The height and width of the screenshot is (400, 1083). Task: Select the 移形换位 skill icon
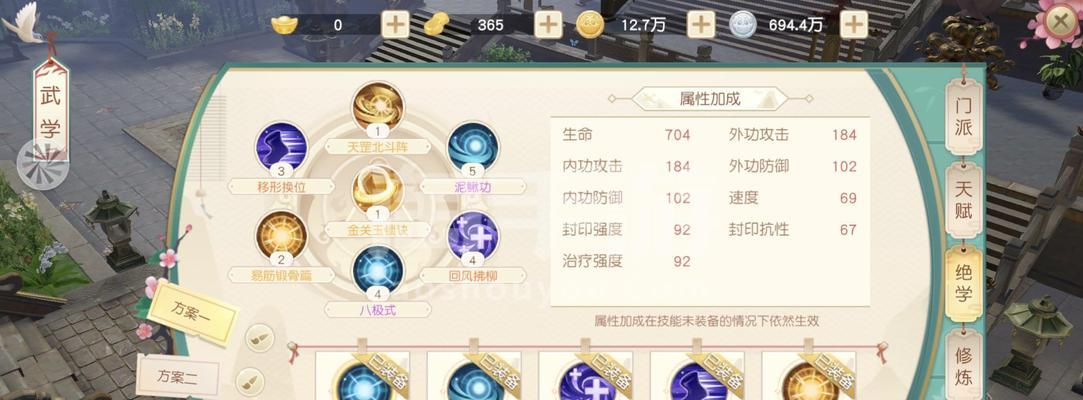tap(280, 146)
